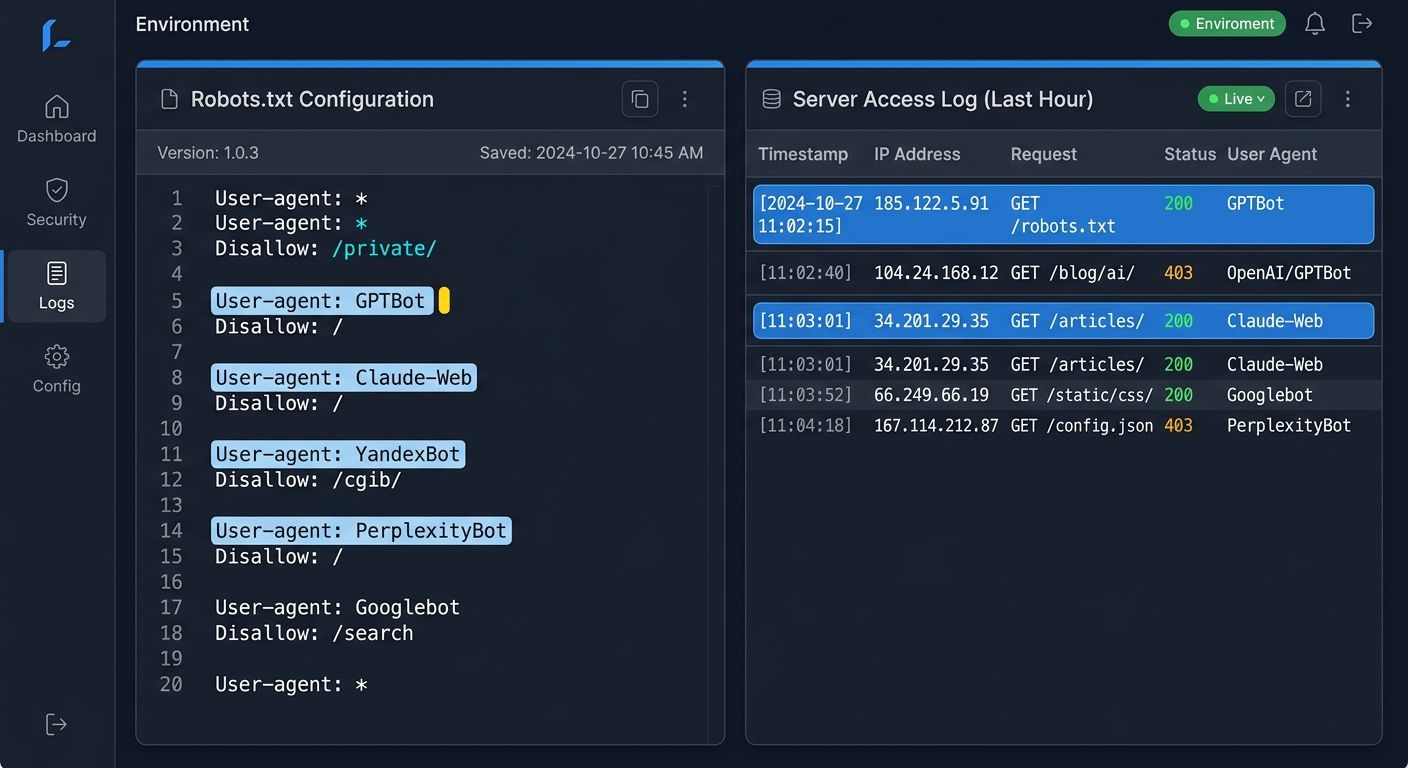Screen dimensions: 1408x768
Task: Select Logs from the sidebar navigation
Action: click(56, 286)
